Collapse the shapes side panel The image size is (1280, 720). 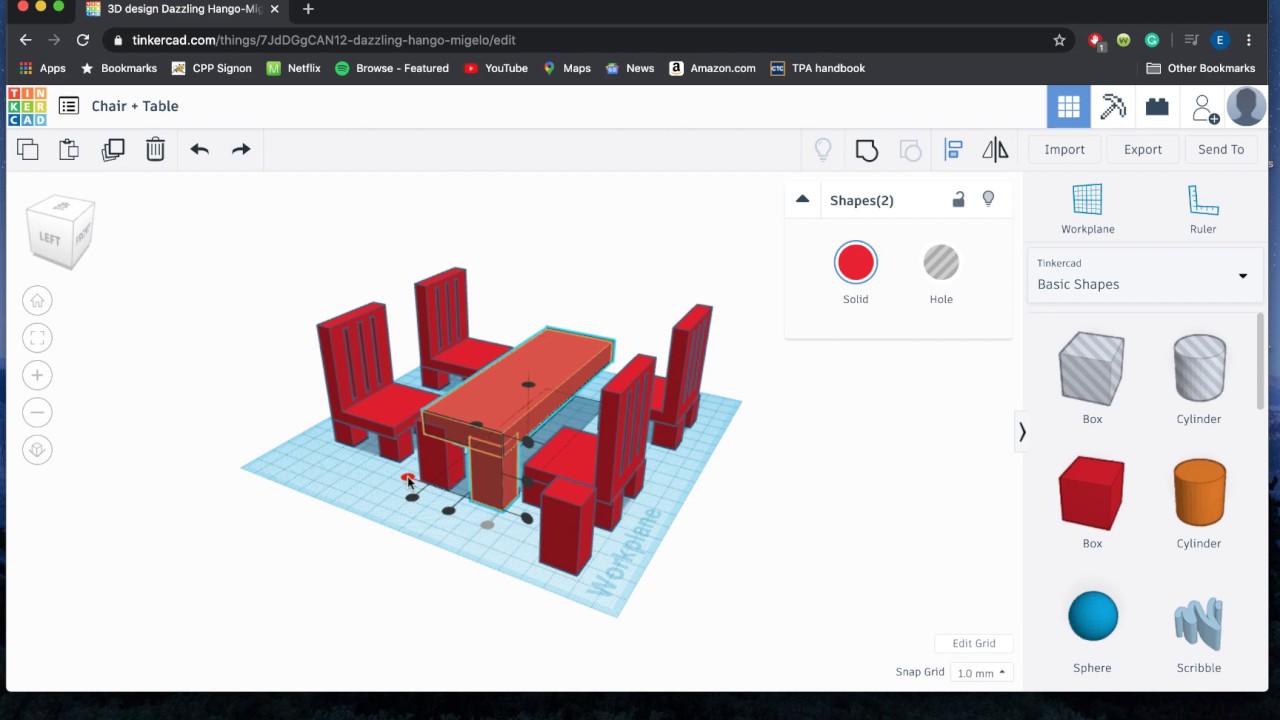1022,432
